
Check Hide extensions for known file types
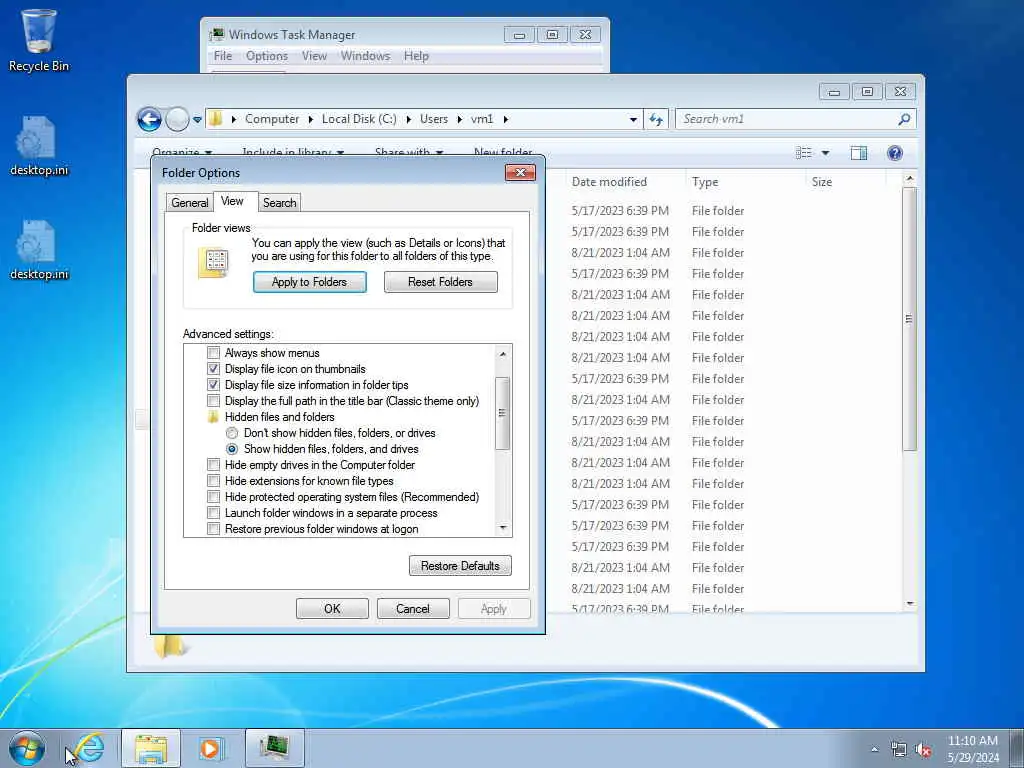[214, 481]
